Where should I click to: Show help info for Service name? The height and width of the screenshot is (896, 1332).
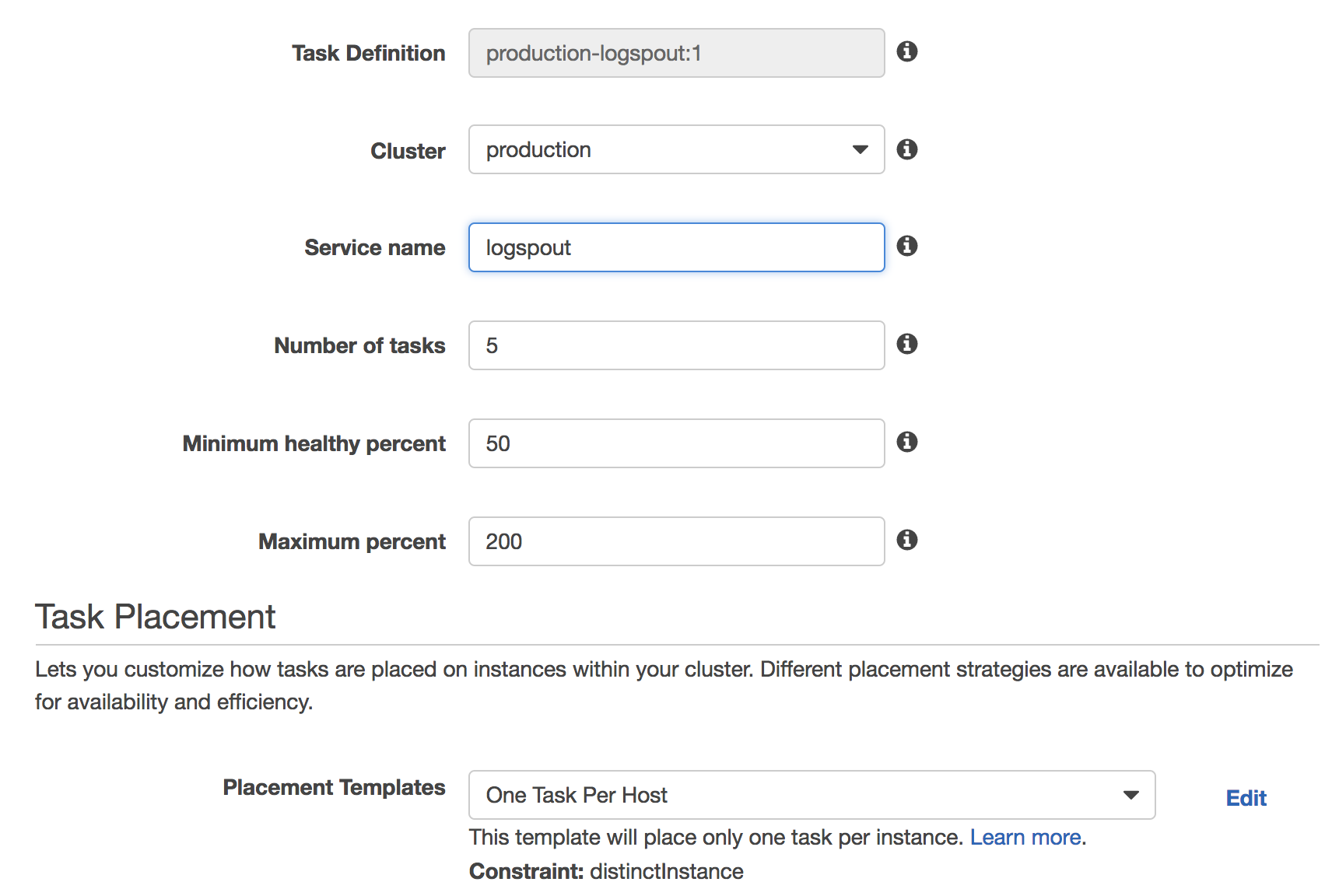[x=906, y=247]
